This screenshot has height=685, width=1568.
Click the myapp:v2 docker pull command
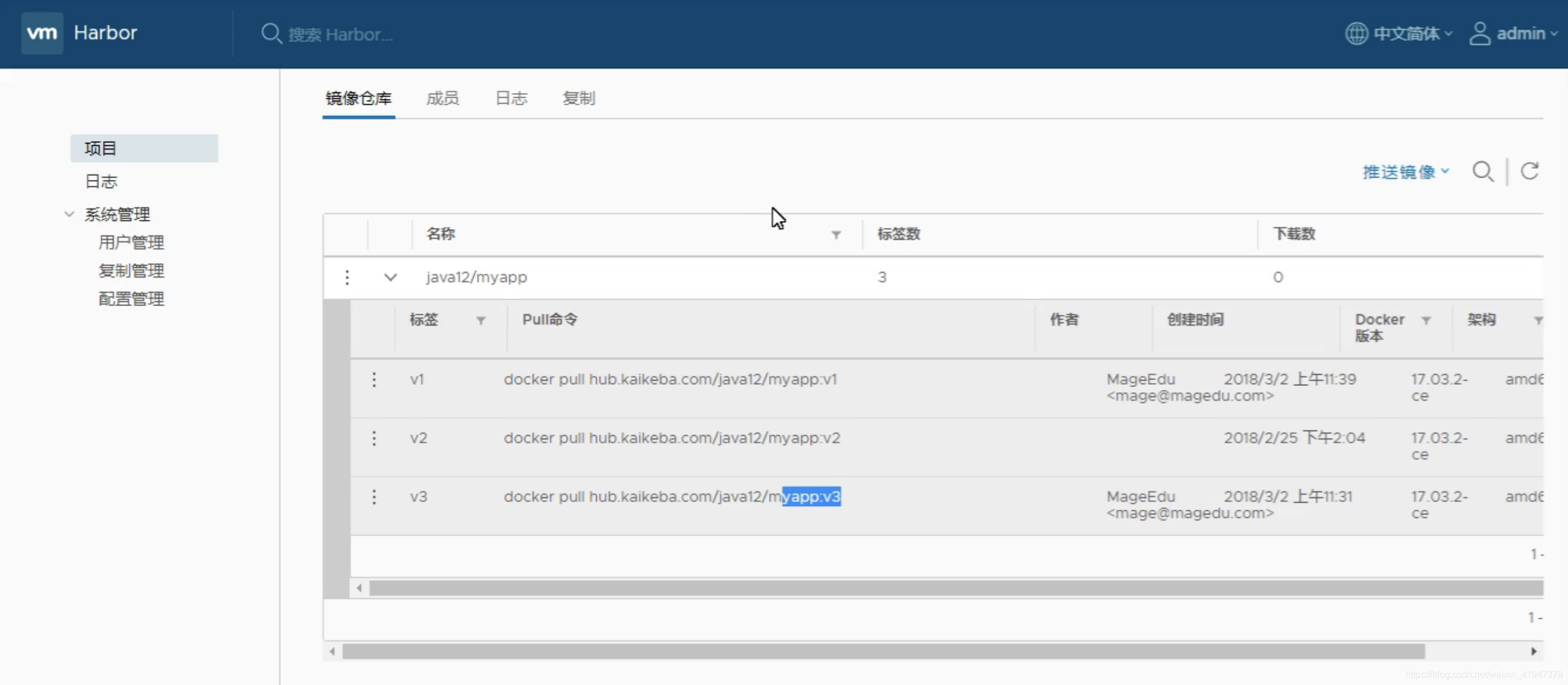point(672,439)
